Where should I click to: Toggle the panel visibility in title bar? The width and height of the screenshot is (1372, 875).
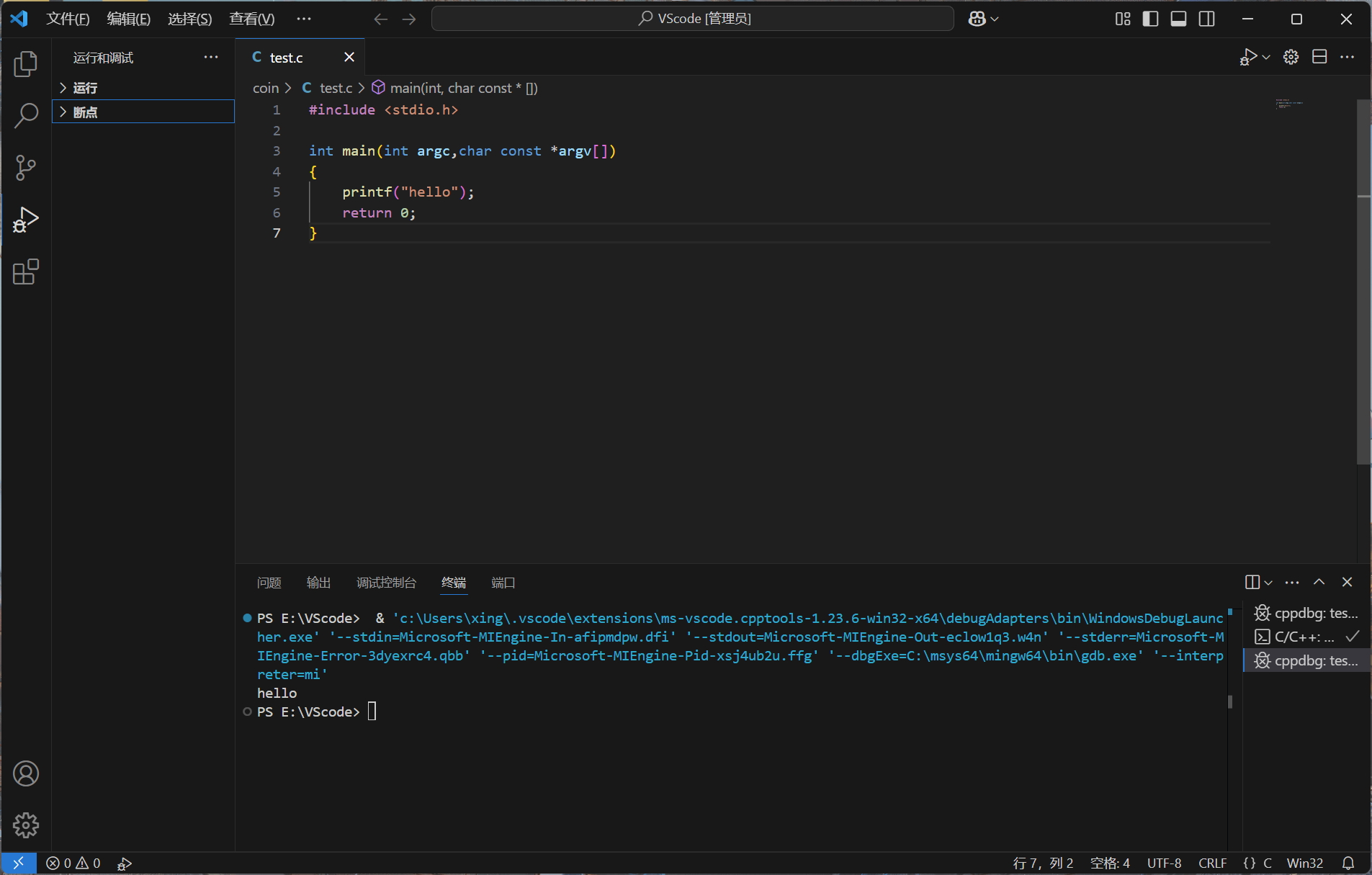pos(1178,19)
